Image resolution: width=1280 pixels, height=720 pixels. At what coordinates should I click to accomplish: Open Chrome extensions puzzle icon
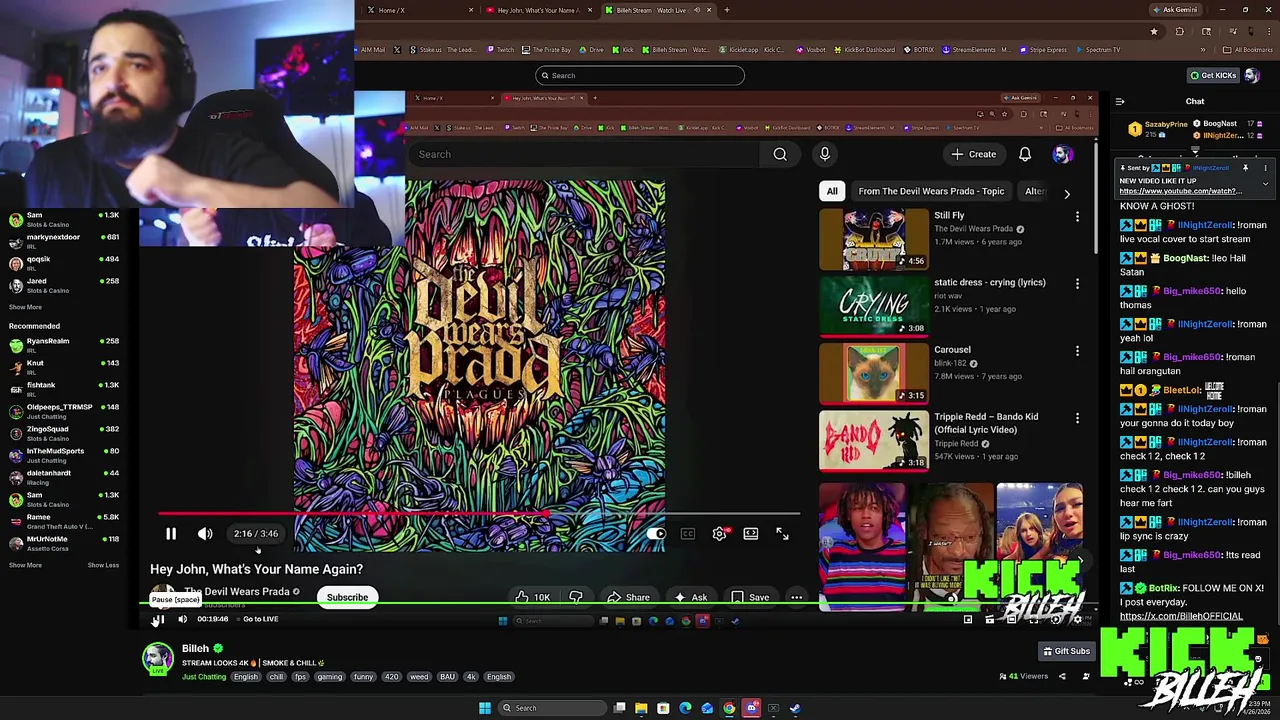(x=1179, y=31)
